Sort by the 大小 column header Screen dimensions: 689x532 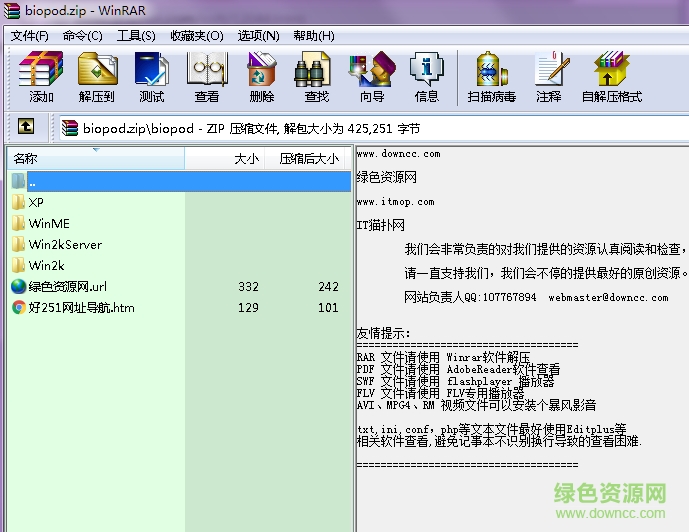pos(225,159)
